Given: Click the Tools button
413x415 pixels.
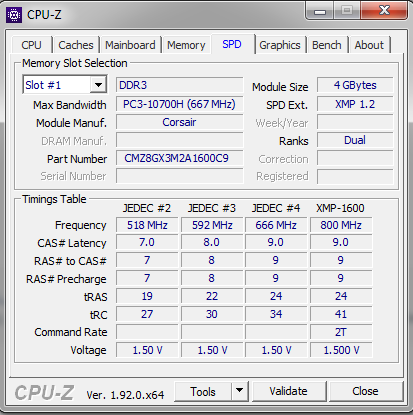Looking at the screenshot, I should click(203, 391).
